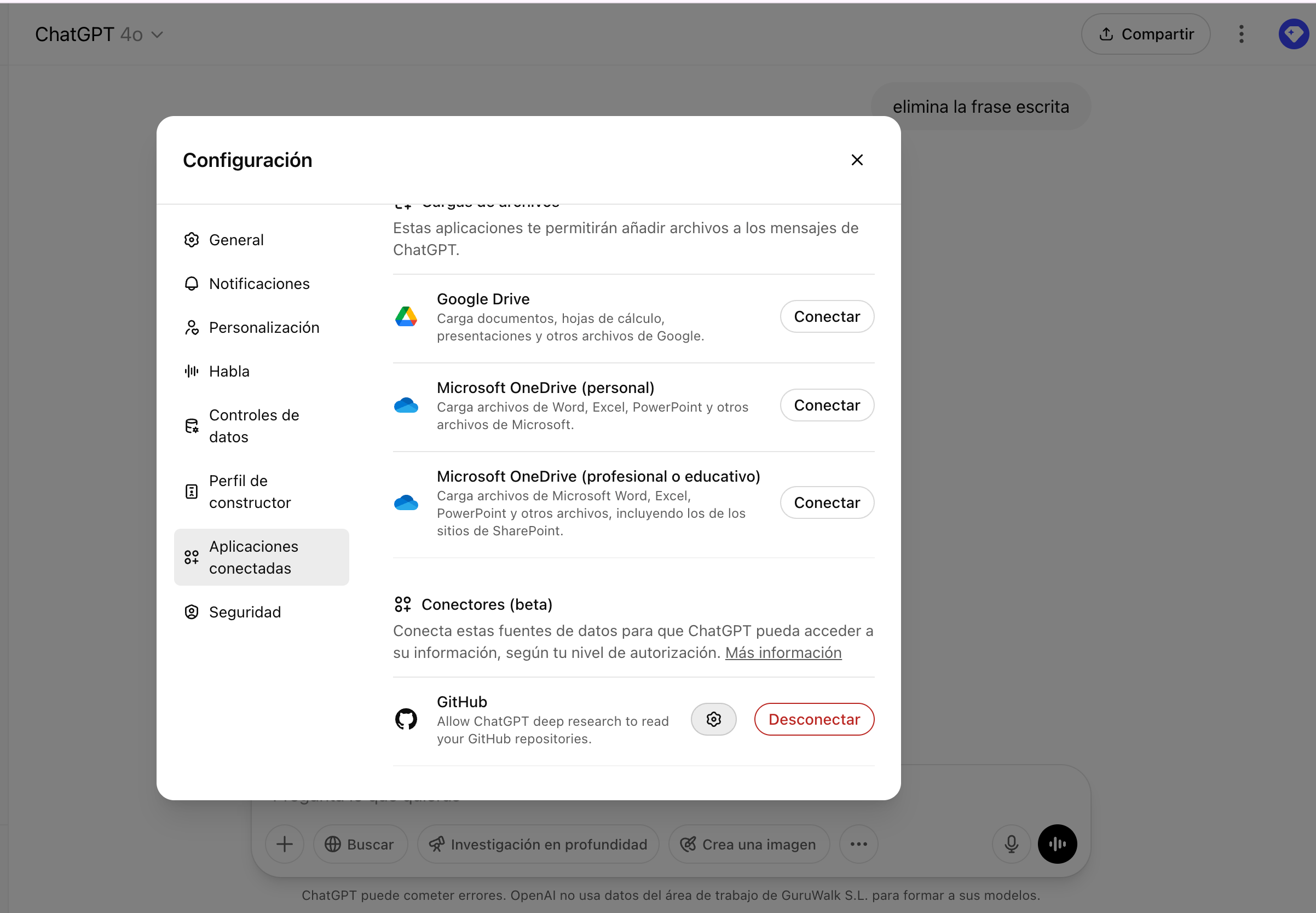Select Perfil de constructor tab
Viewport: 1316px width, 913px height.
tap(261, 492)
